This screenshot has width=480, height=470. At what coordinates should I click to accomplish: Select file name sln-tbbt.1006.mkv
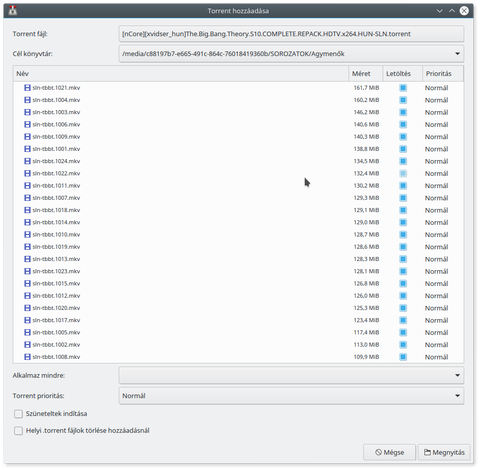[56, 124]
